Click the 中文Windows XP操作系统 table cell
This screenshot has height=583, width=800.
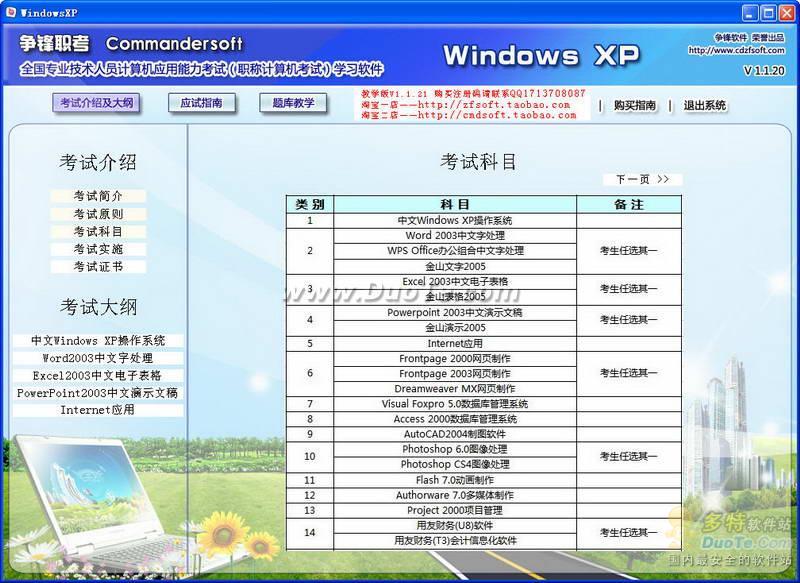[x=455, y=220]
